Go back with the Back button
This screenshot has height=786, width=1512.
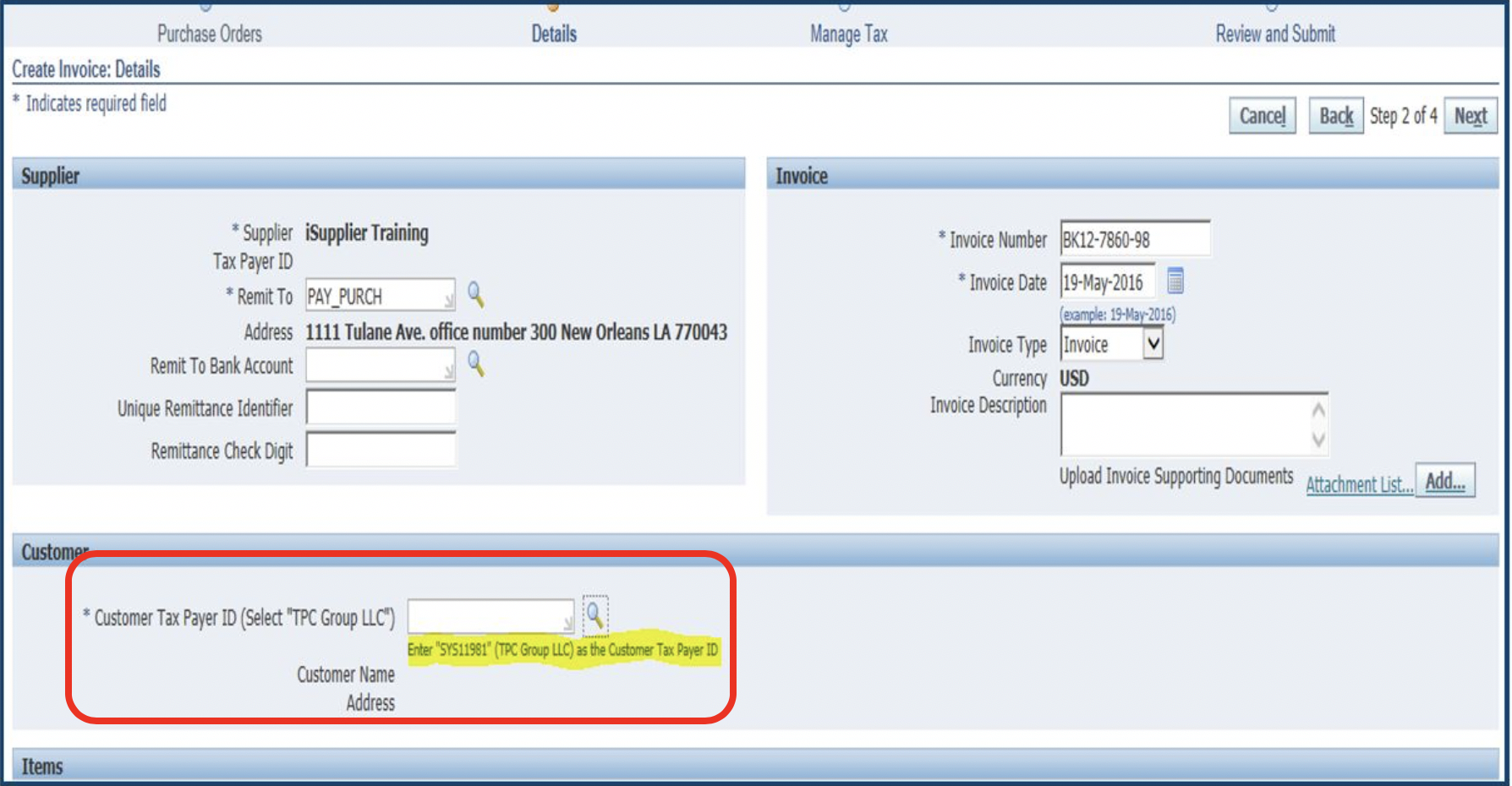pos(1336,116)
